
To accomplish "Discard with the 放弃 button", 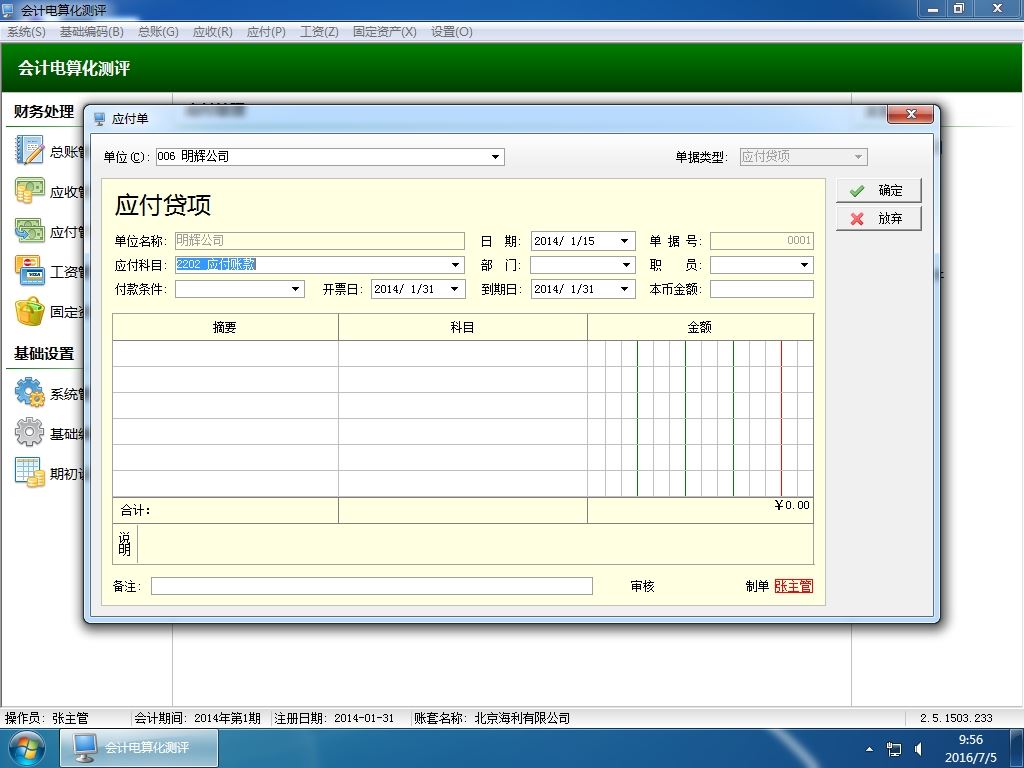I will click(878, 219).
